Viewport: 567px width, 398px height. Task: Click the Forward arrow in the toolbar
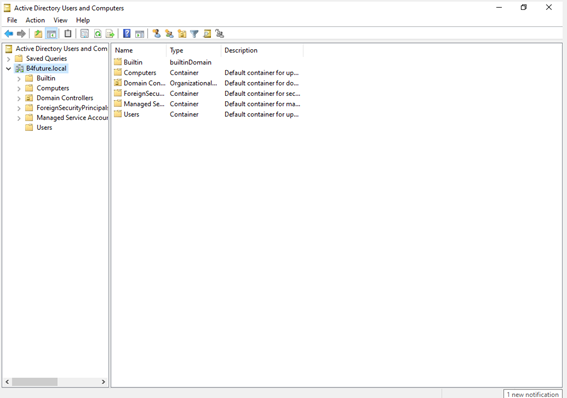click(x=21, y=34)
